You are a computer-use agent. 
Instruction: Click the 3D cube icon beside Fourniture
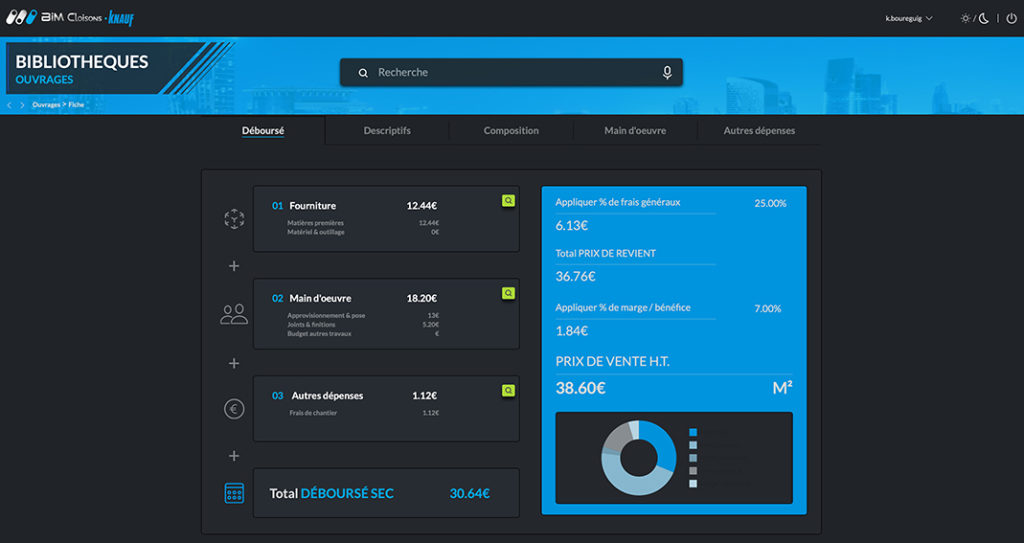tap(234, 219)
